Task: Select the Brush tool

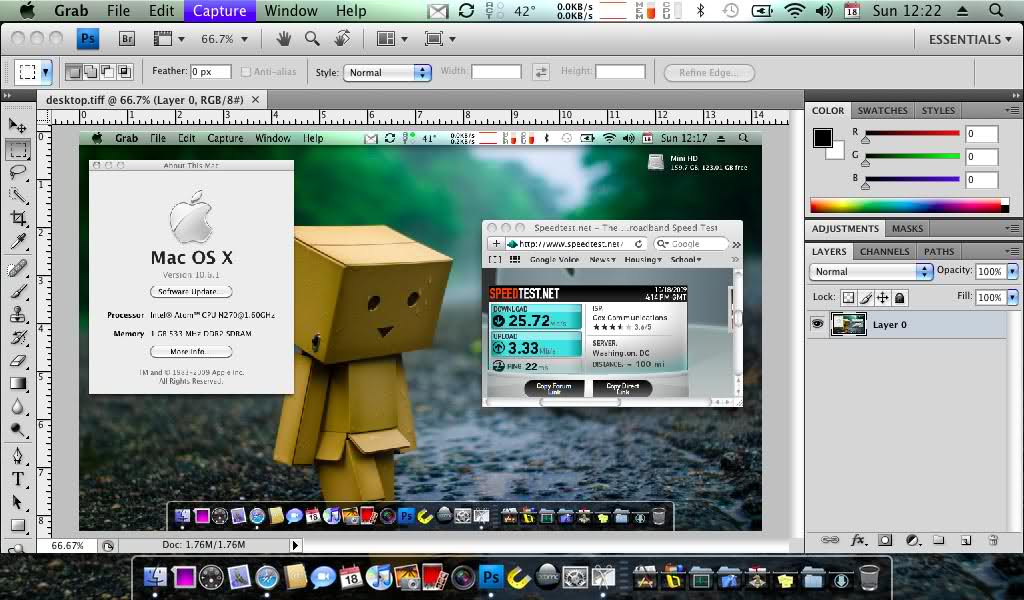Action: click(x=18, y=291)
